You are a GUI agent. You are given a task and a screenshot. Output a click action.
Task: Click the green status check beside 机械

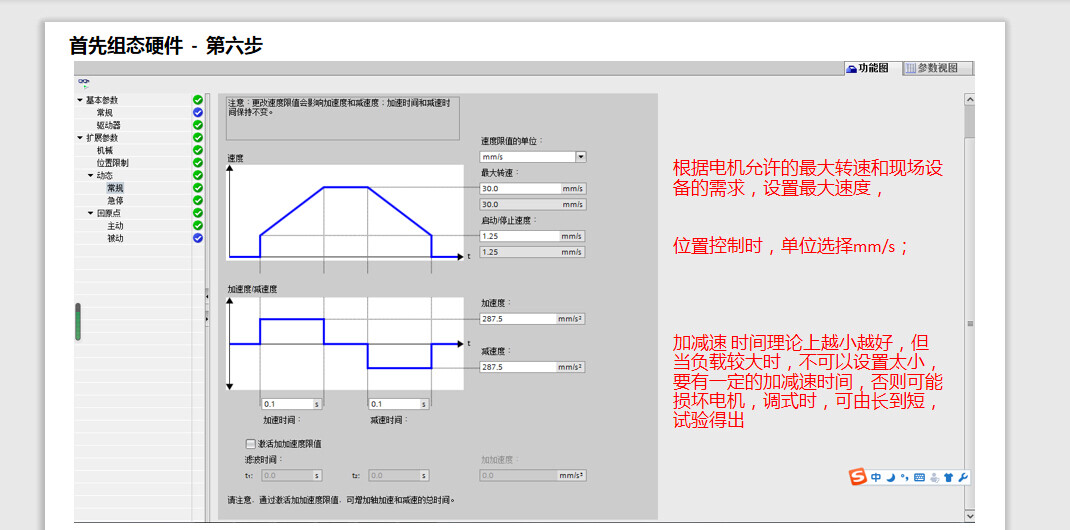coord(198,150)
